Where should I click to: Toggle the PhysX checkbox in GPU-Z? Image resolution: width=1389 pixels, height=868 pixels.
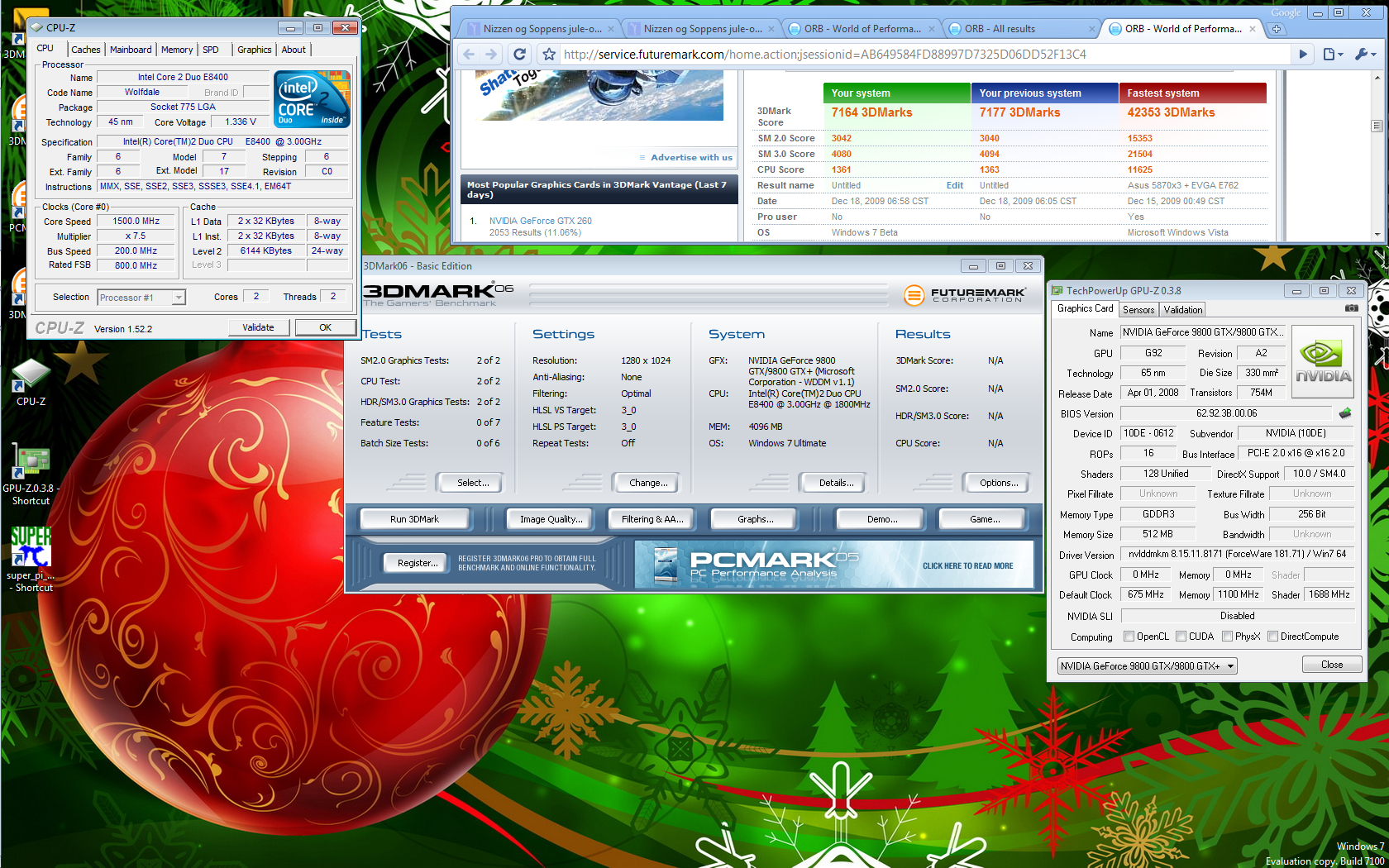[x=1228, y=637]
